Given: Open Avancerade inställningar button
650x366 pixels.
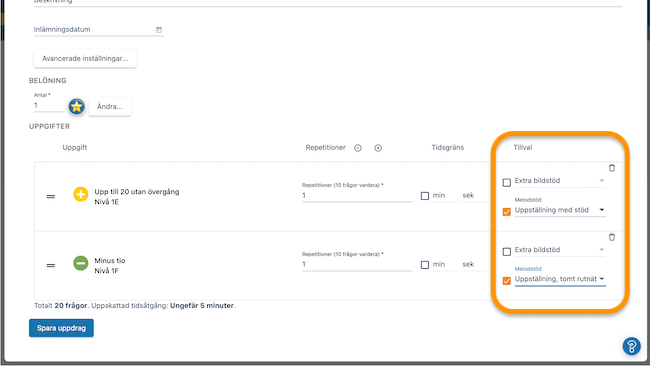Looking at the screenshot, I should tap(85, 58).
